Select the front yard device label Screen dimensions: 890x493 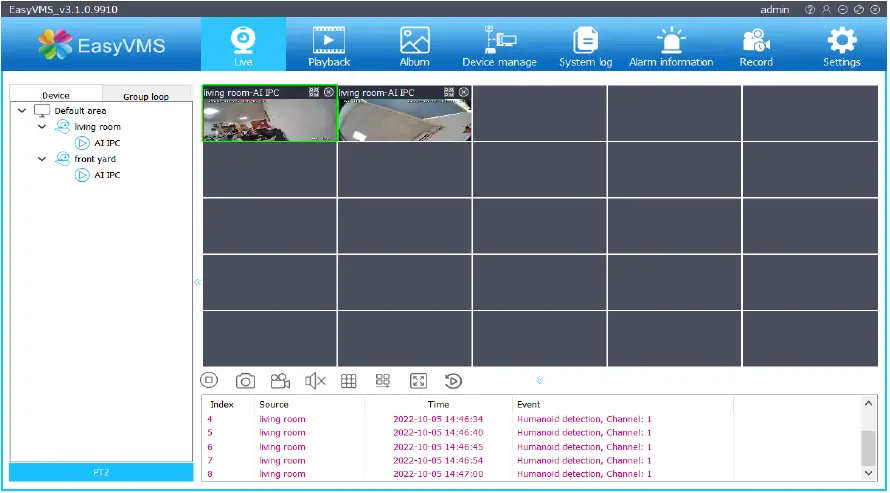point(95,159)
